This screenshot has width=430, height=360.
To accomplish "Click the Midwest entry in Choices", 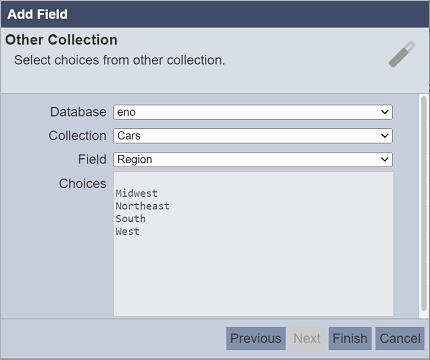I will pyautogui.click(x=136, y=193).
